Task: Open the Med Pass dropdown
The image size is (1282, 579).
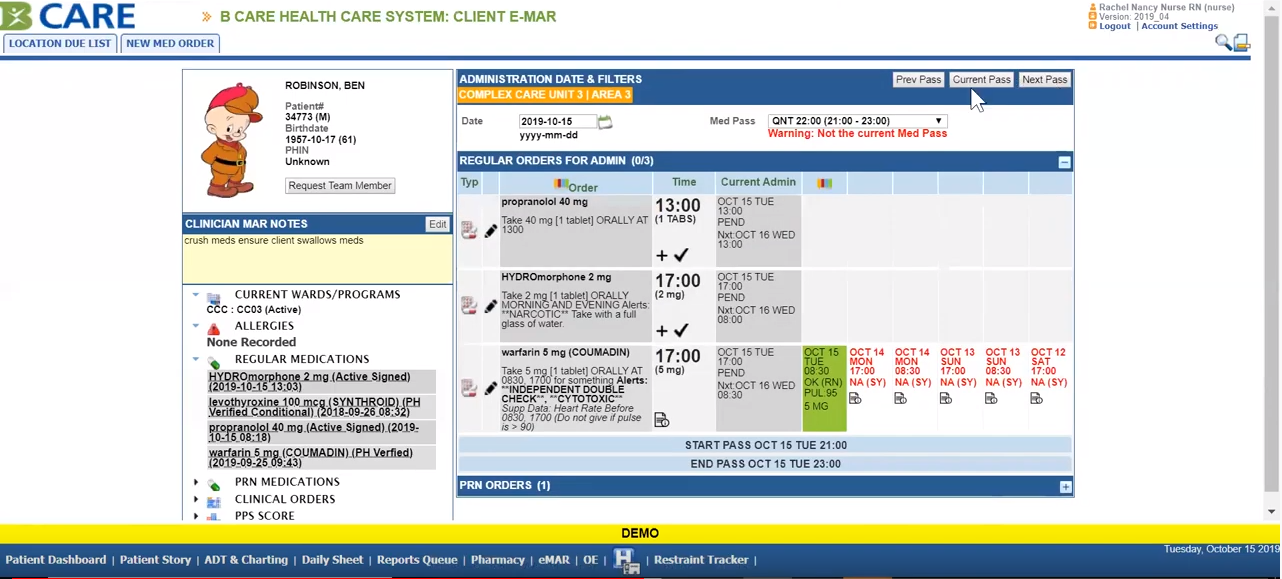Action: [x=856, y=121]
